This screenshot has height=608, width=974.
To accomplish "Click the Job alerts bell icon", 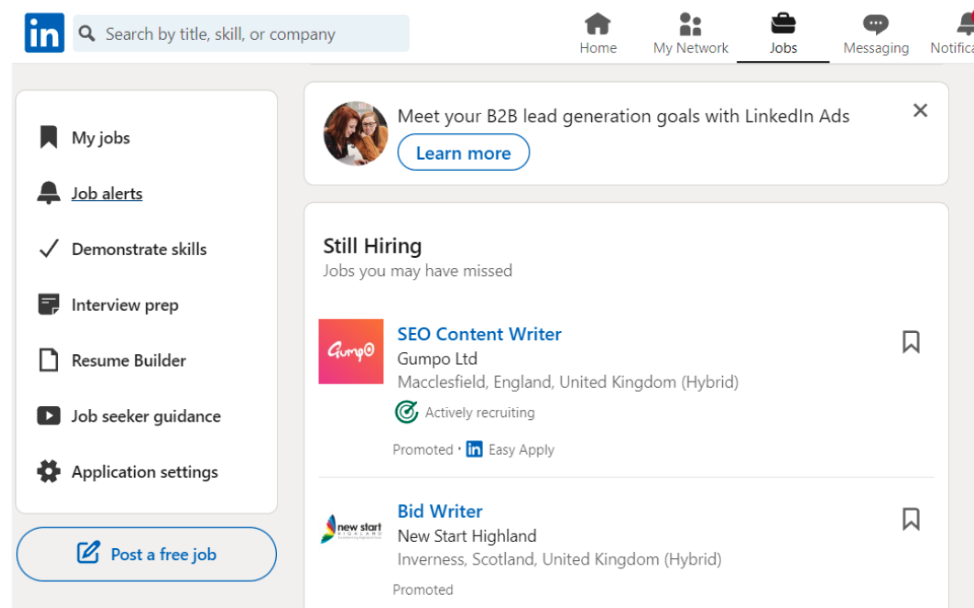I will [x=48, y=193].
